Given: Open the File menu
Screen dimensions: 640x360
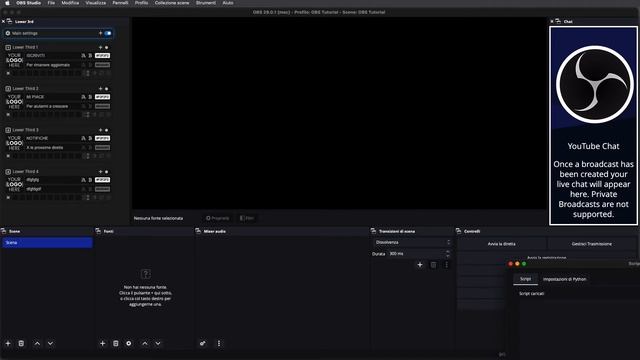Looking at the screenshot, I should pos(51,3).
